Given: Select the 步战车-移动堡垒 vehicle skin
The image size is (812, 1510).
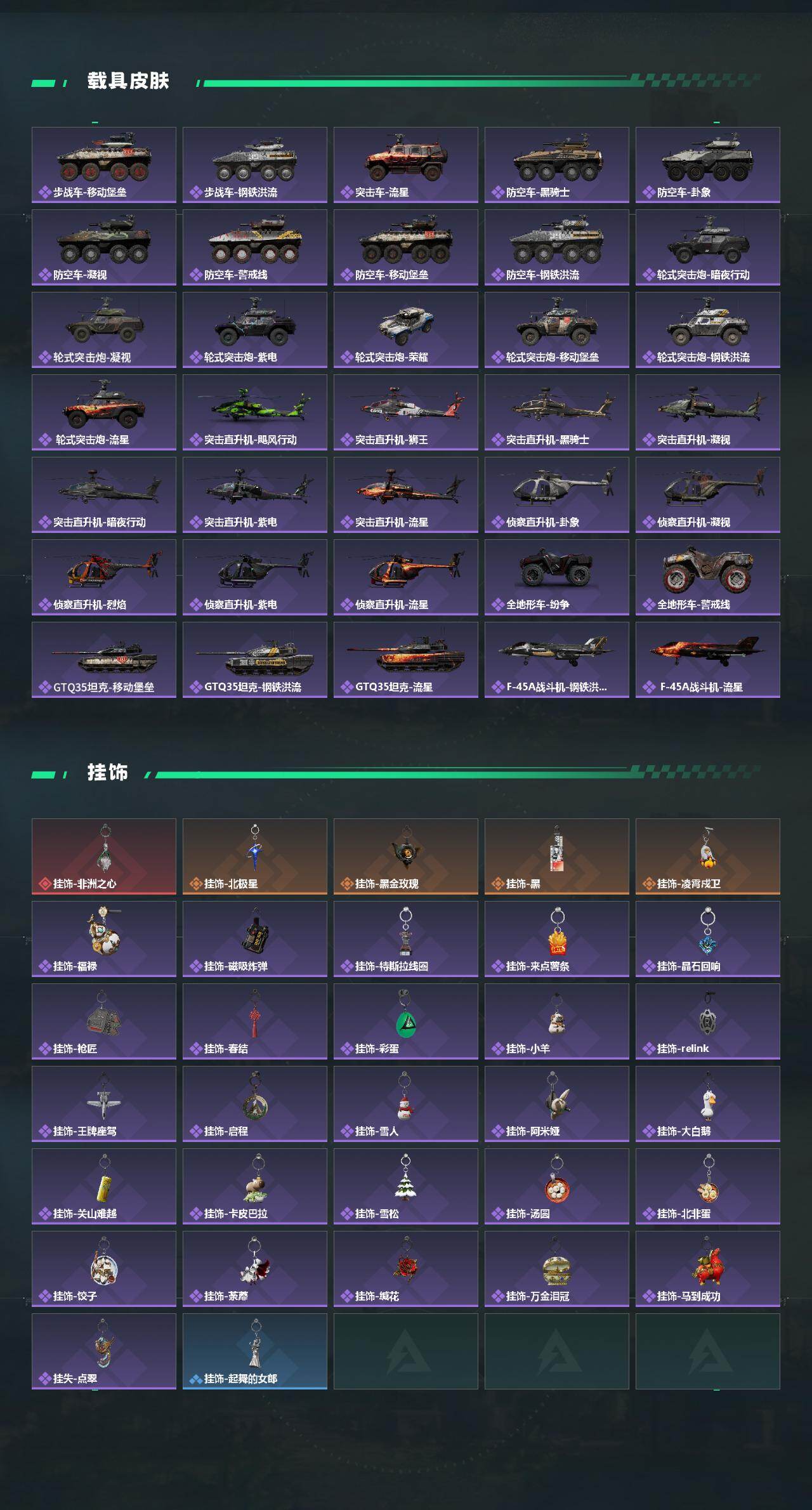Looking at the screenshot, I should pos(104,165).
